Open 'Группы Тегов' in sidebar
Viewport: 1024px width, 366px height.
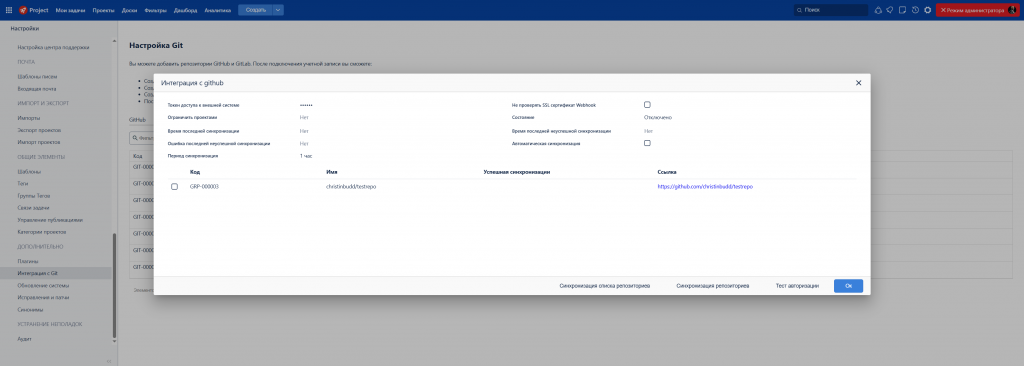click(34, 195)
